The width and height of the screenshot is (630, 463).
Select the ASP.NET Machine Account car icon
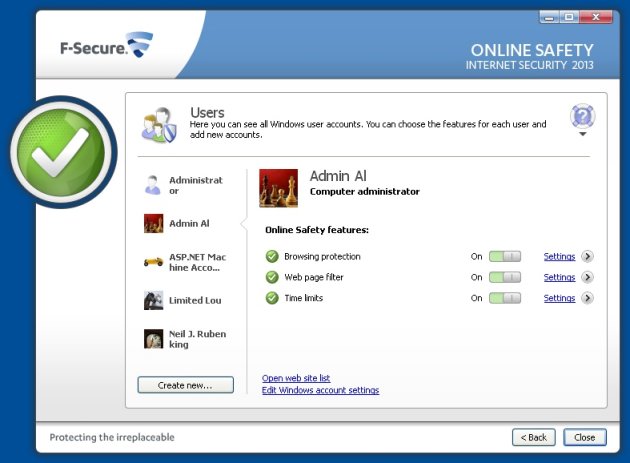pos(153,262)
